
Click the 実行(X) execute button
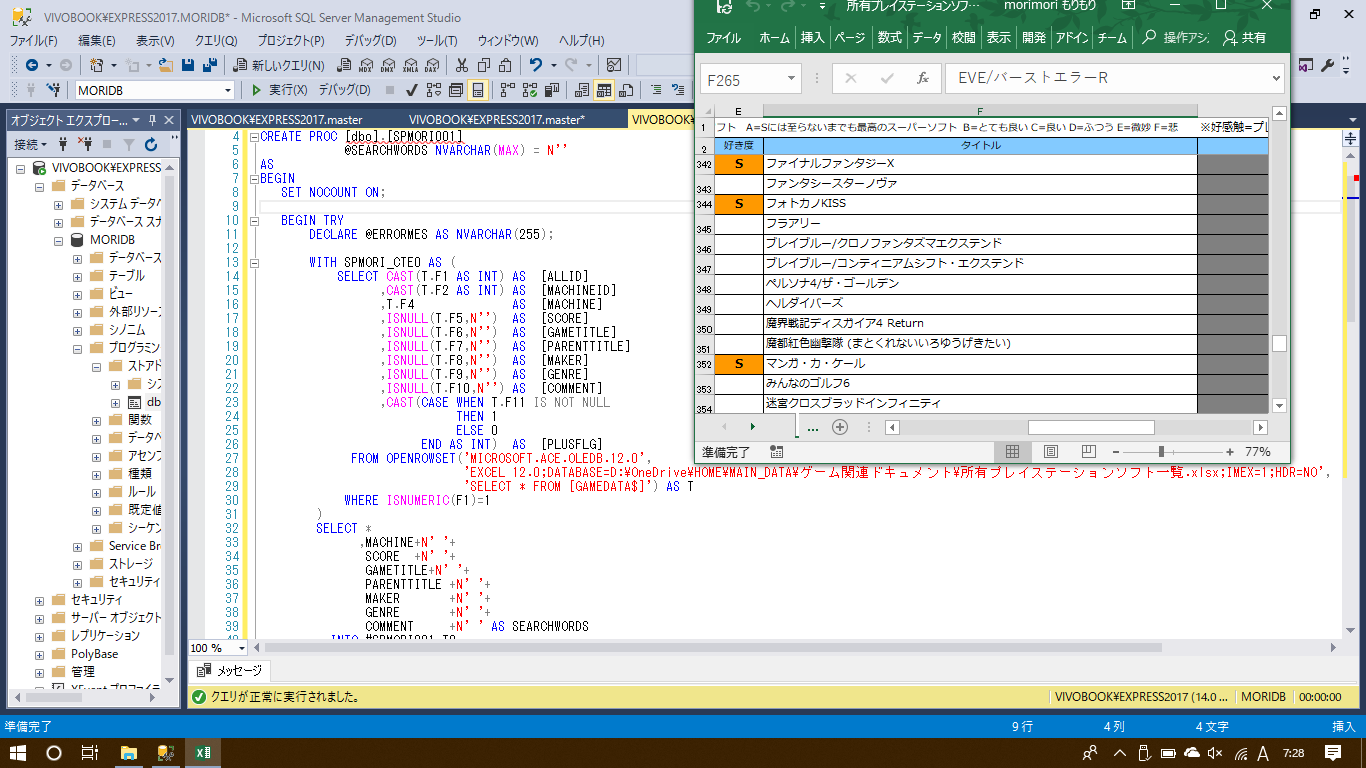pos(279,90)
